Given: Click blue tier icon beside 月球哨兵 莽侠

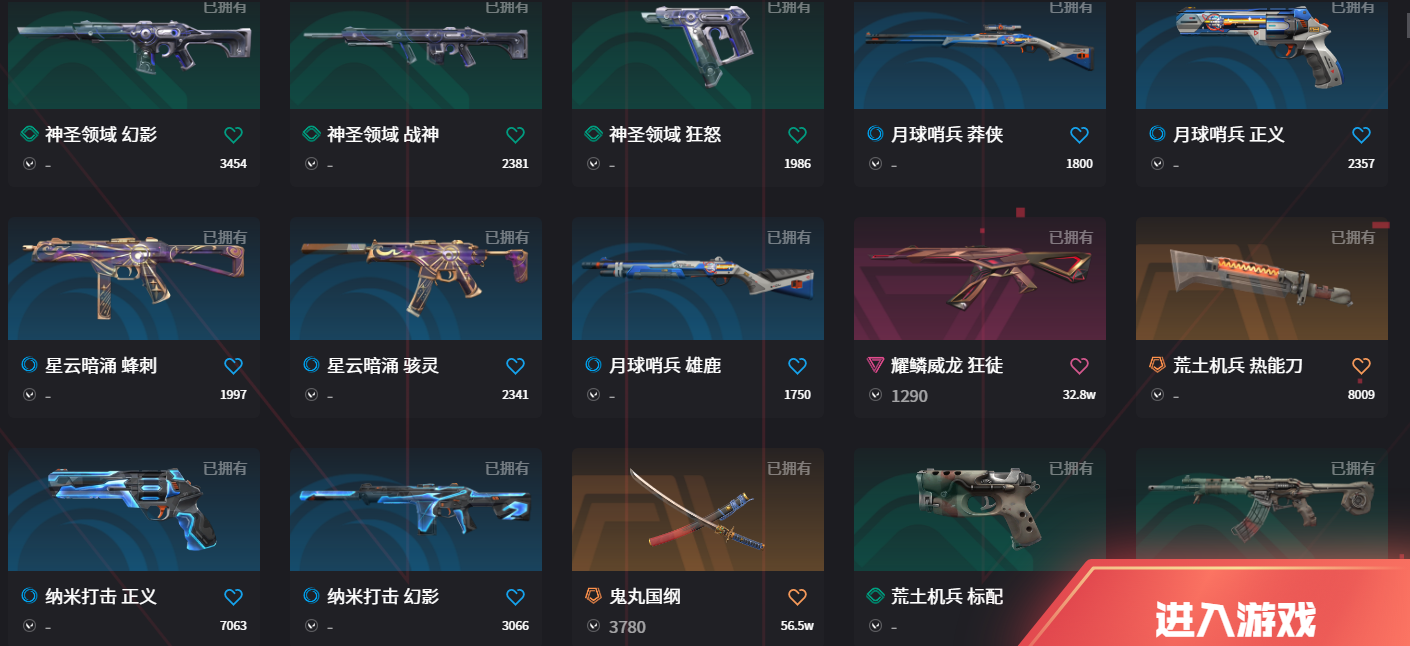Looking at the screenshot, I should (x=875, y=134).
